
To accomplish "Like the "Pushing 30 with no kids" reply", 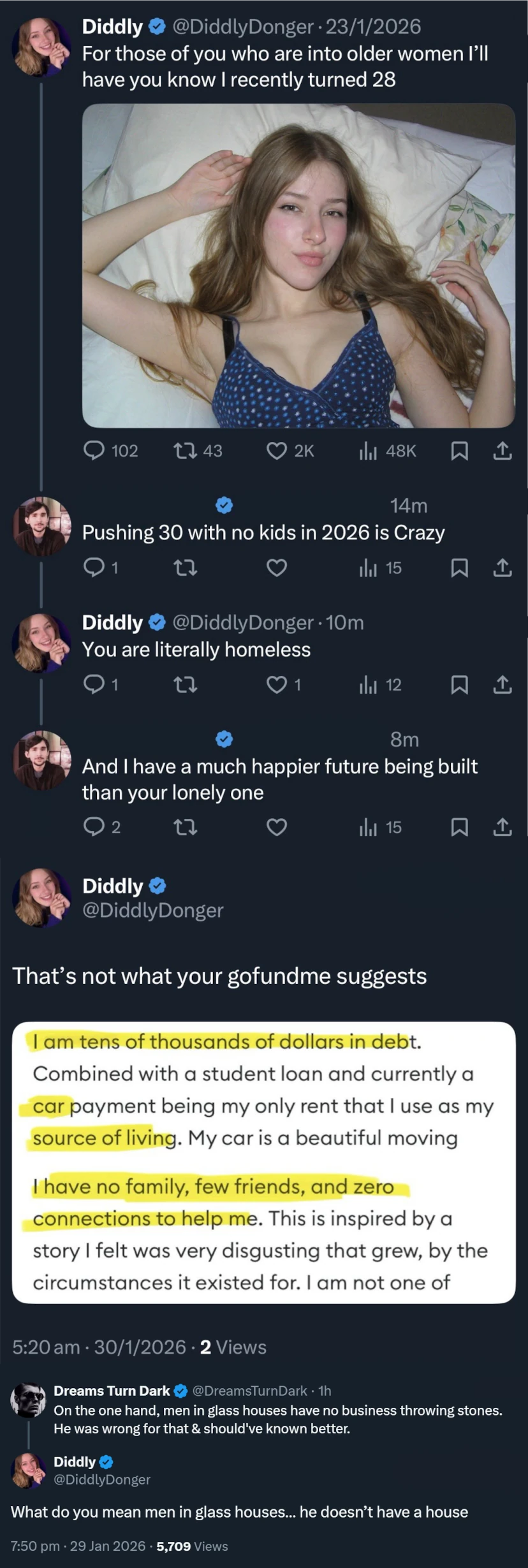I will click(277, 568).
